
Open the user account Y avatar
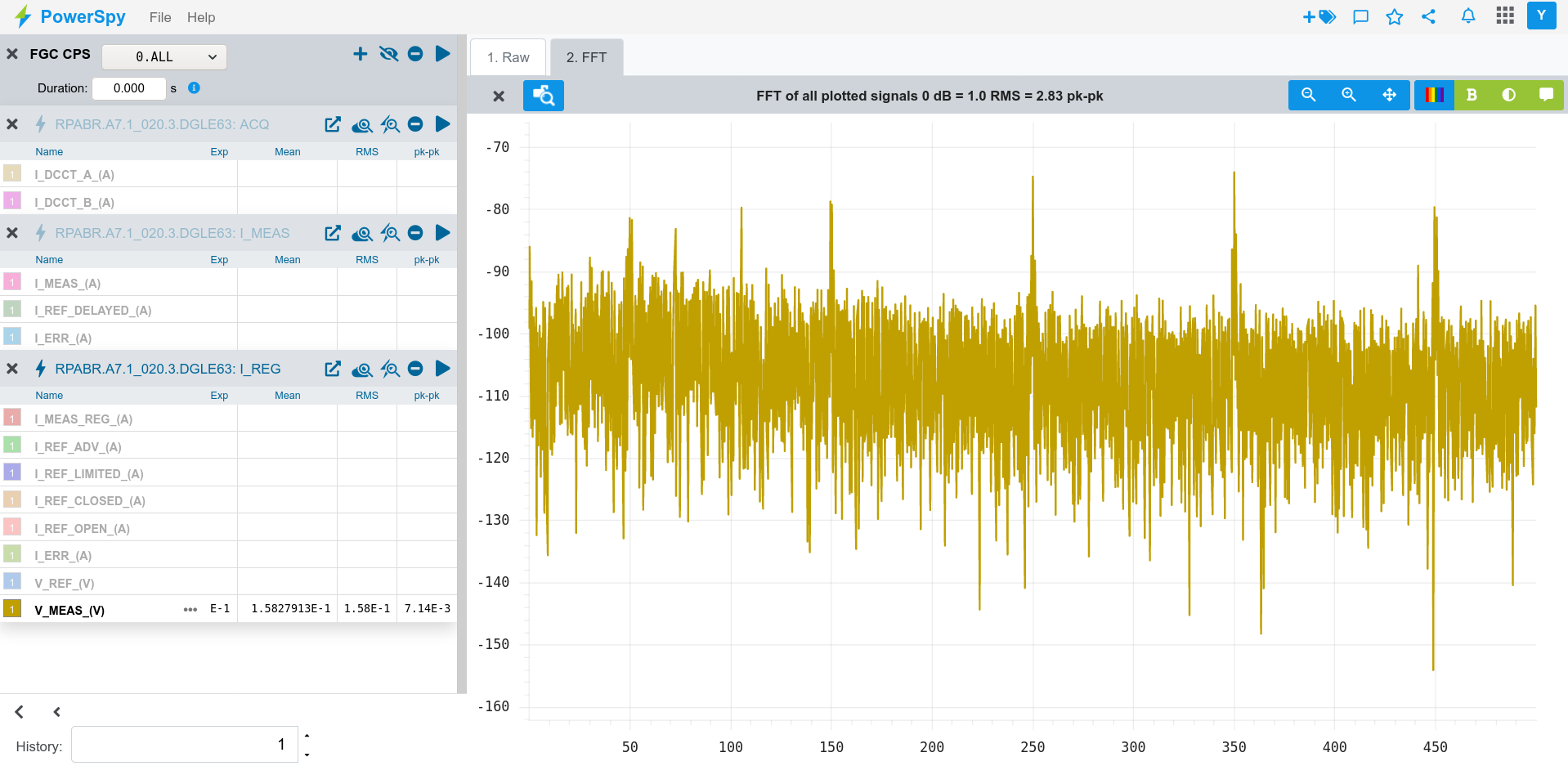(1541, 16)
